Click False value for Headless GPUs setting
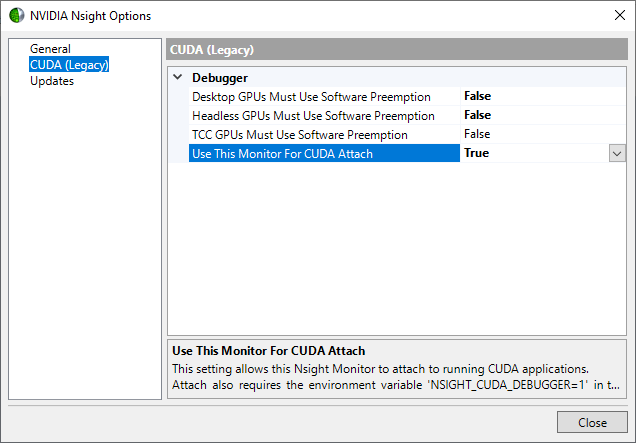This screenshot has width=636, height=443. (477, 115)
